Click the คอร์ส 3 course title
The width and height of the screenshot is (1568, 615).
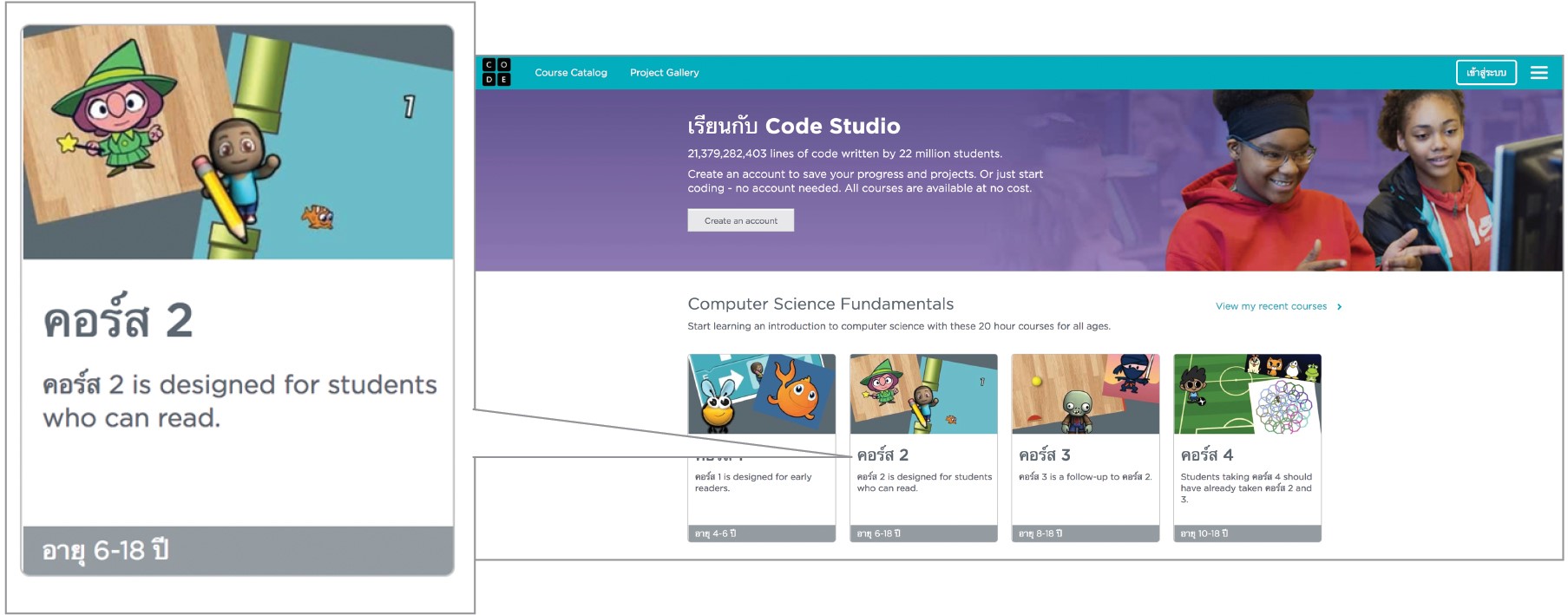click(x=1045, y=455)
